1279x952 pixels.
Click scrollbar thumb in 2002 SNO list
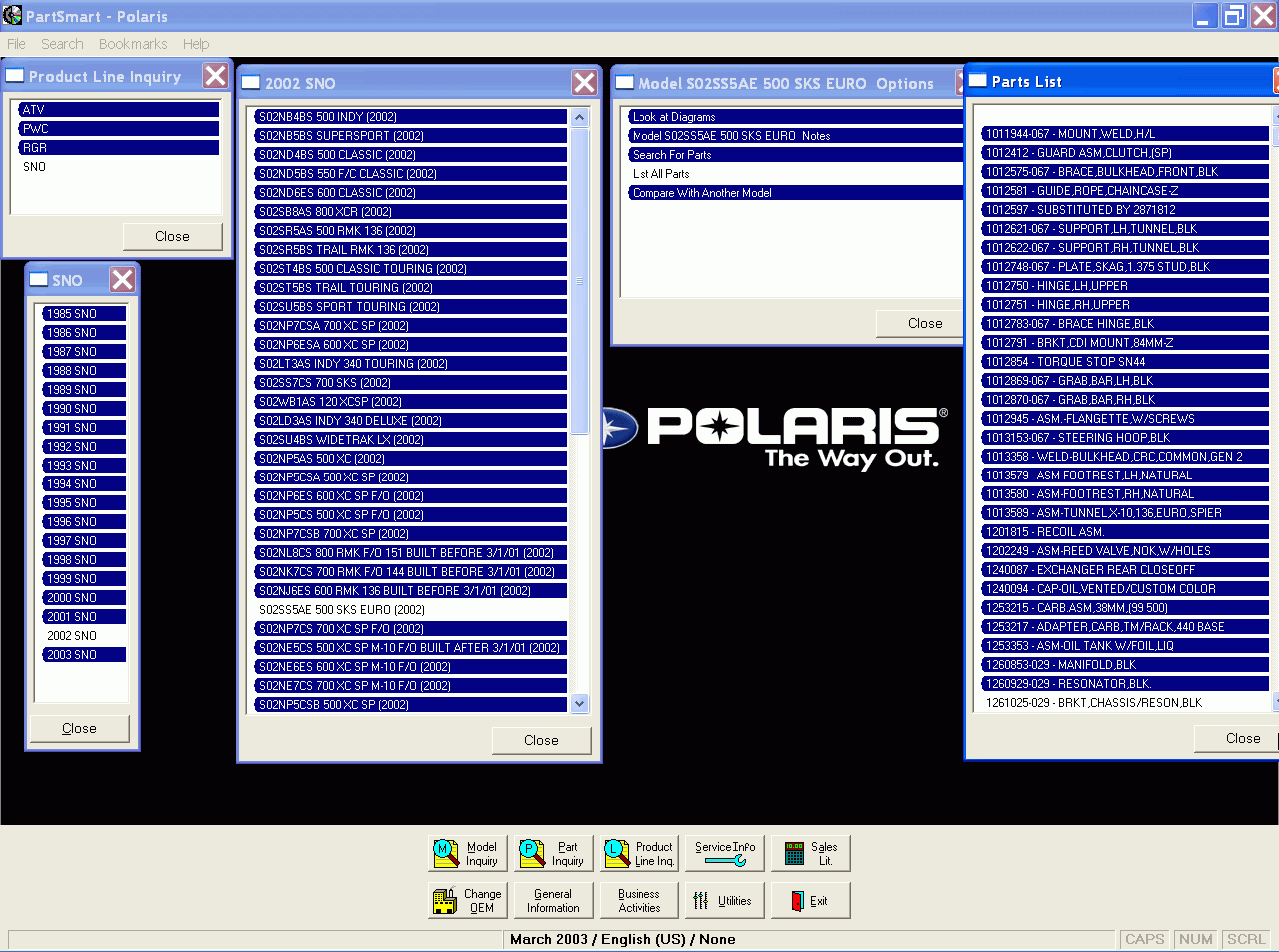(x=580, y=280)
